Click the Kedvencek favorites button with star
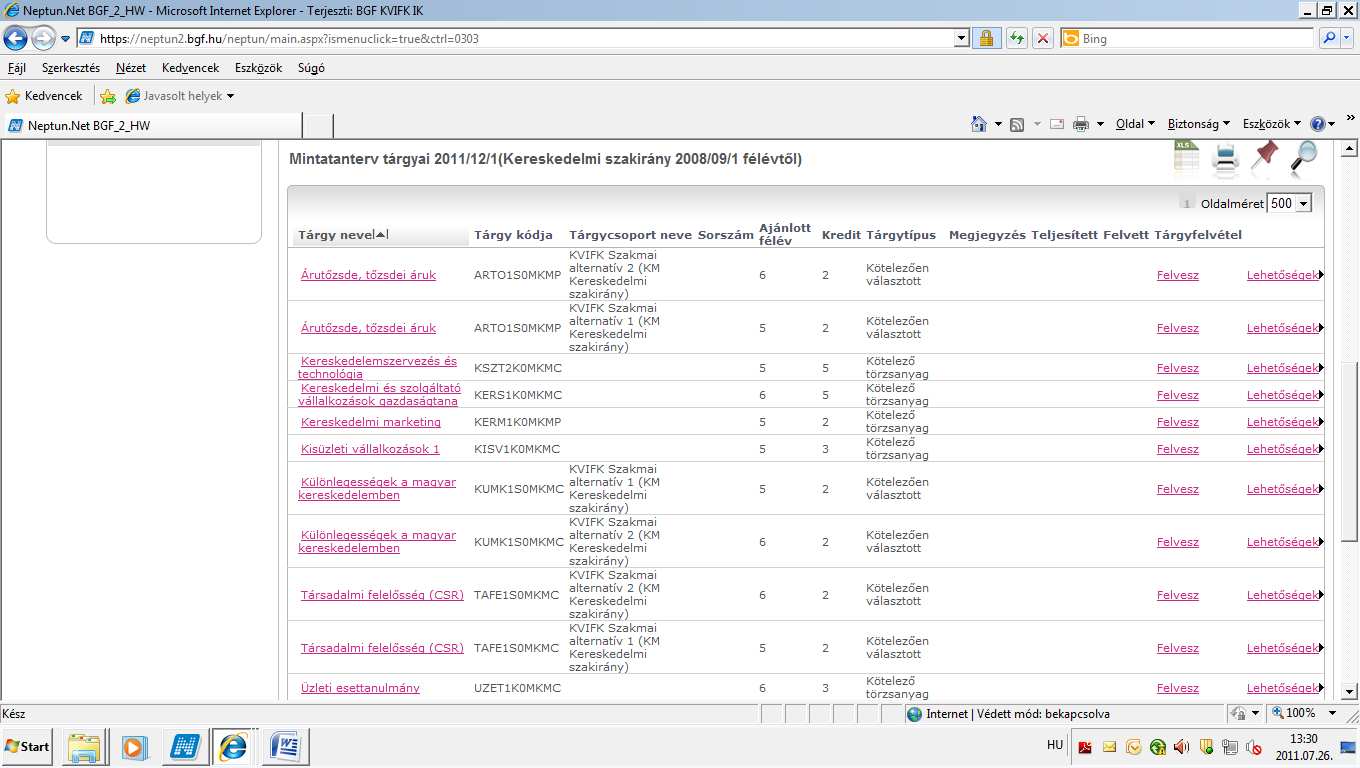 [44, 96]
